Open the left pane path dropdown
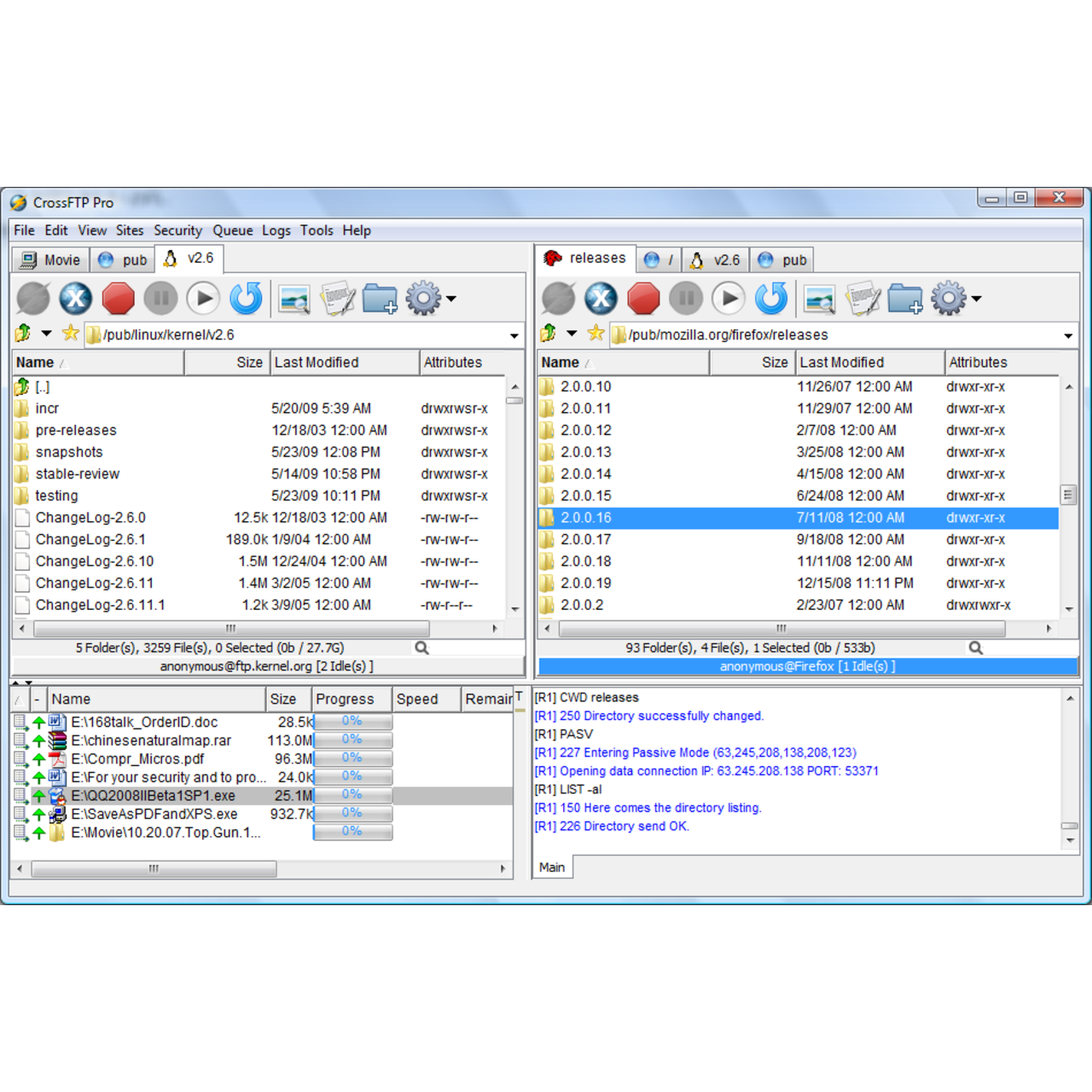1092x1092 pixels. pos(514,335)
